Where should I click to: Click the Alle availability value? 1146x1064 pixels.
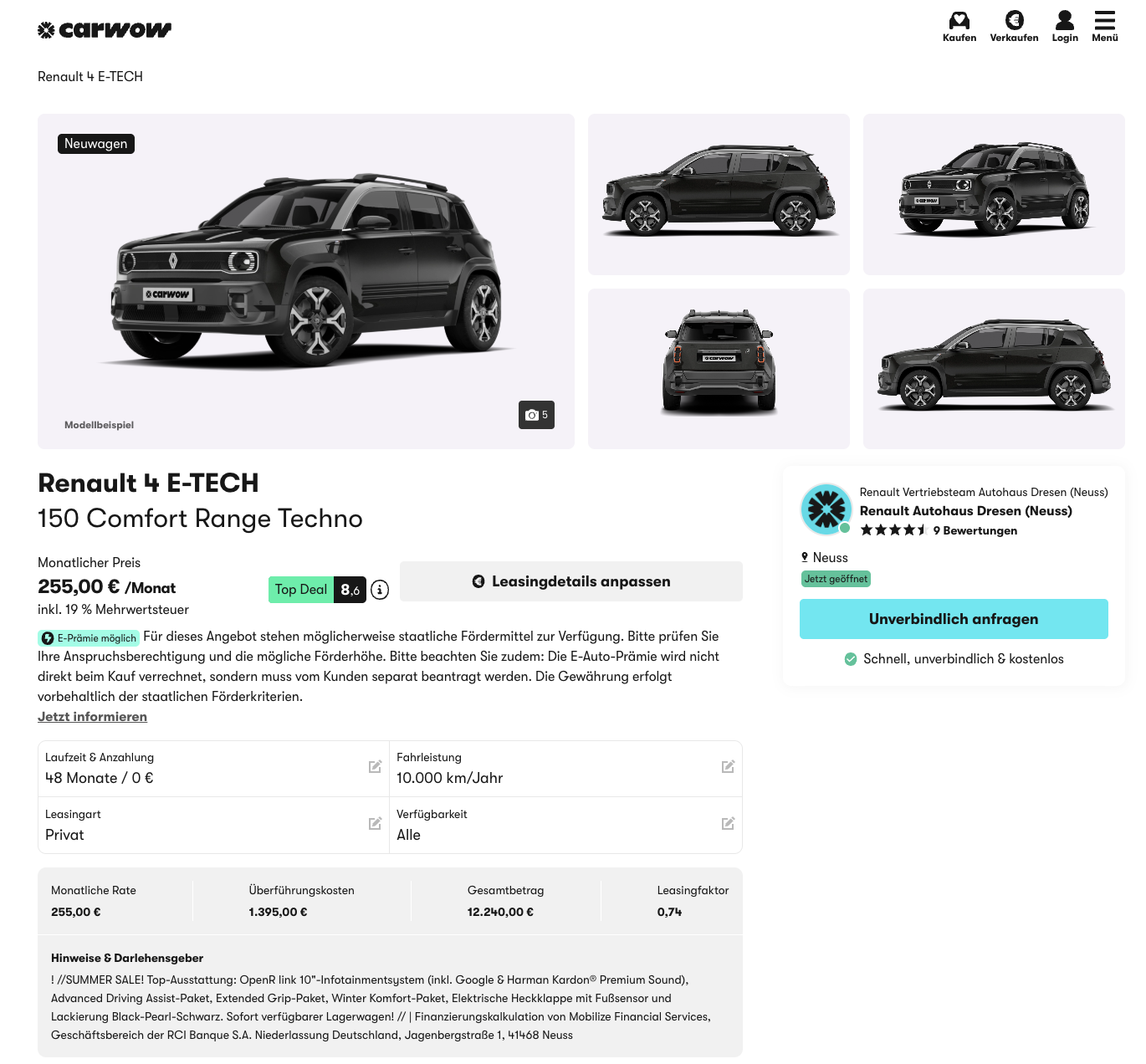tap(408, 835)
